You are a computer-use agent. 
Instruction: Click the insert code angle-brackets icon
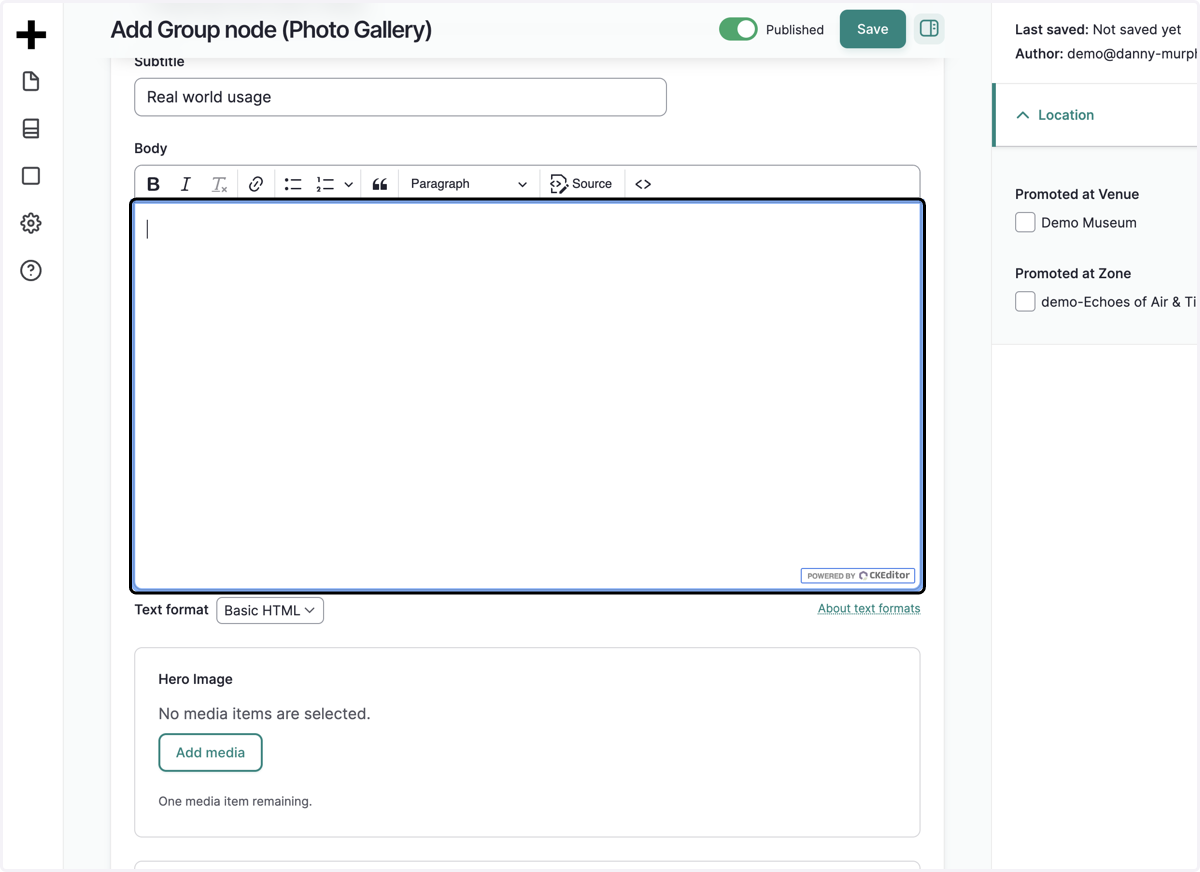click(x=643, y=184)
